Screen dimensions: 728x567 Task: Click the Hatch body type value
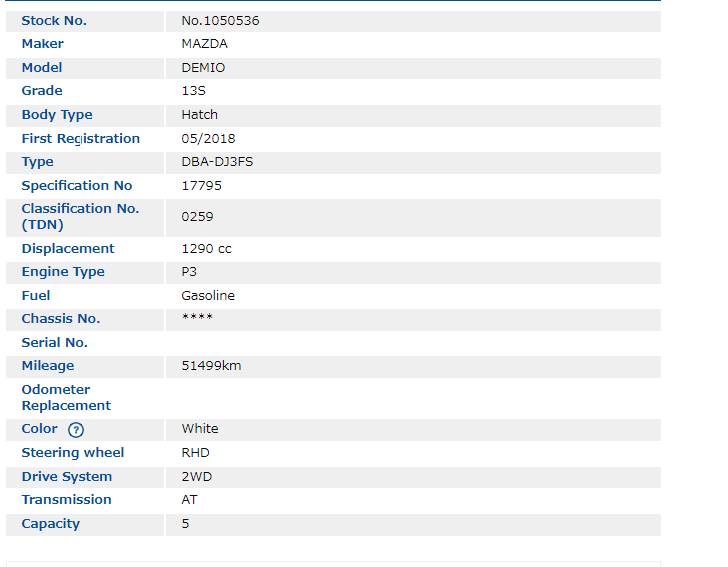199,115
